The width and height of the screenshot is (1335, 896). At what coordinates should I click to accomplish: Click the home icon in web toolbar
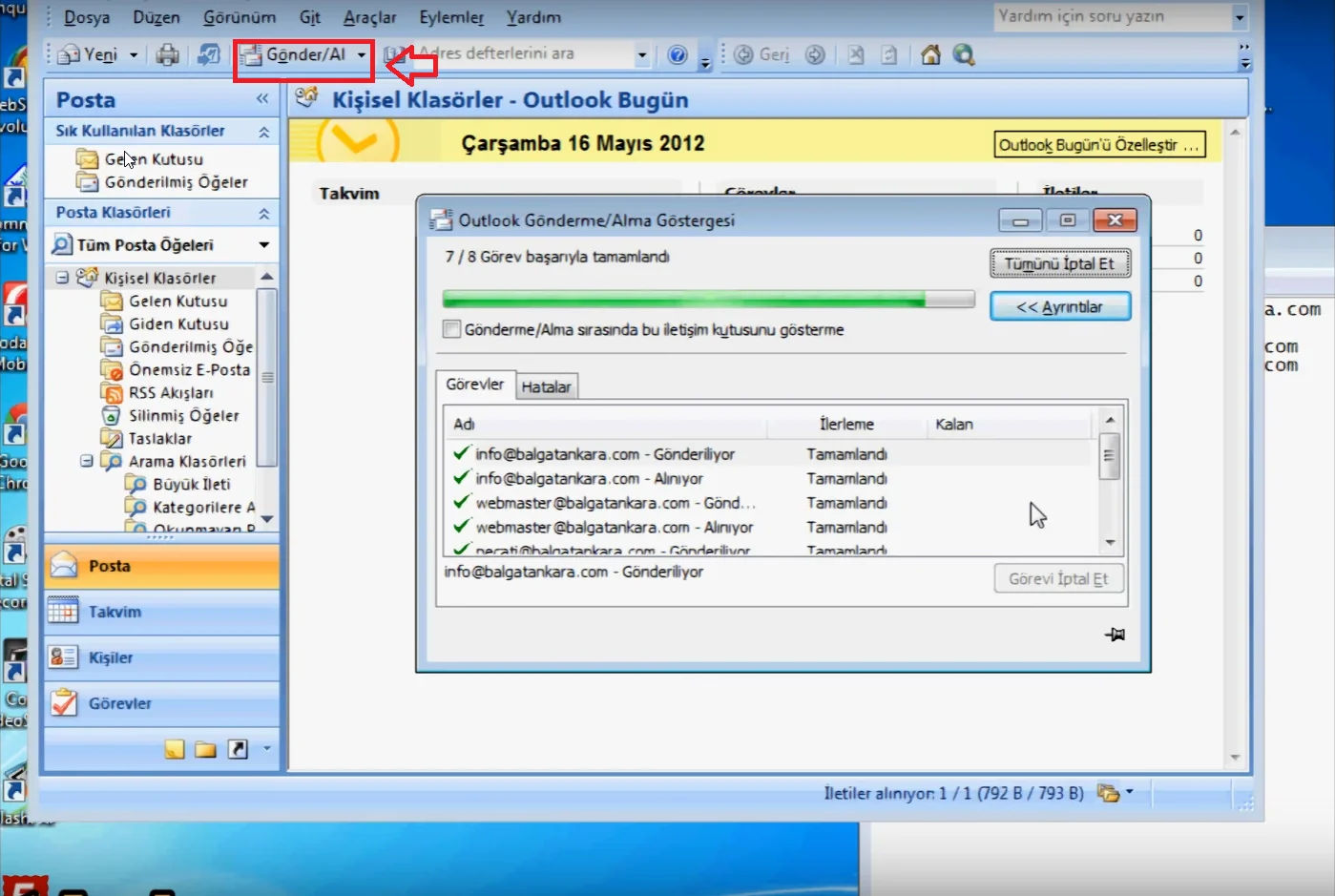[x=930, y=55]
